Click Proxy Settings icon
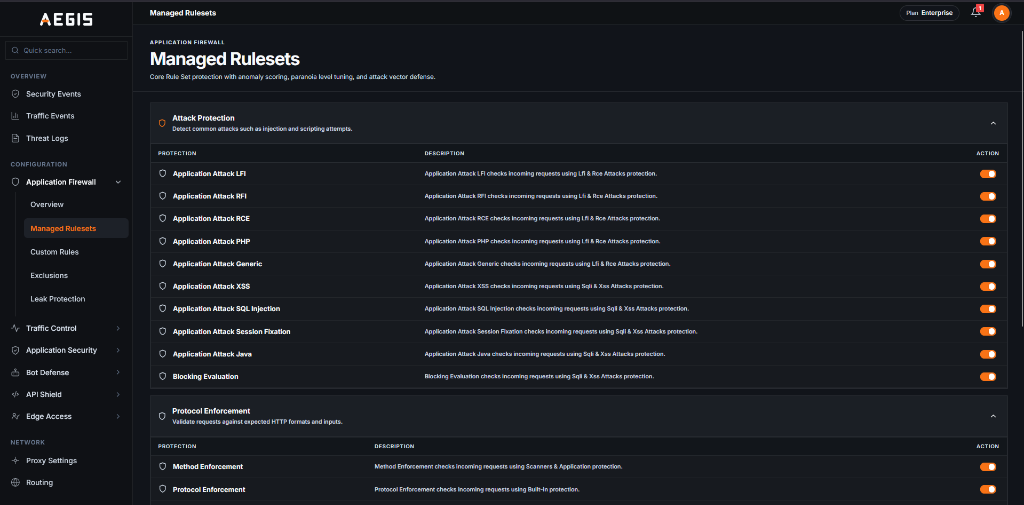The width and height of the screenshot is (1024, 505). 16,461
